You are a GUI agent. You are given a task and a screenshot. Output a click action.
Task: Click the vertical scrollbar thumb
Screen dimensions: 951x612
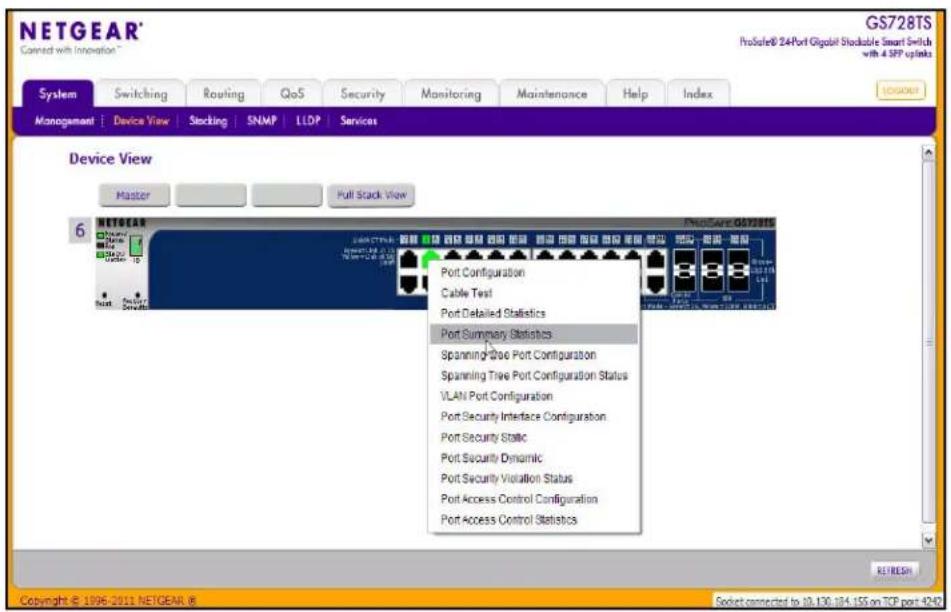[928, 343]
